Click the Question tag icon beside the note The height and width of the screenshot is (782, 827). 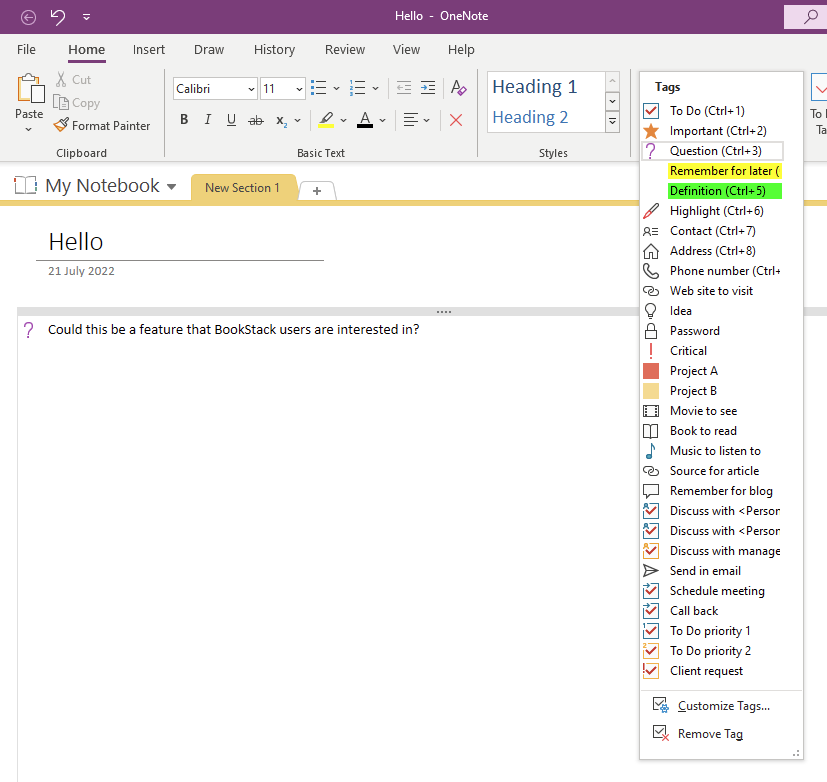pyautogui.click(x=29, y=330)
